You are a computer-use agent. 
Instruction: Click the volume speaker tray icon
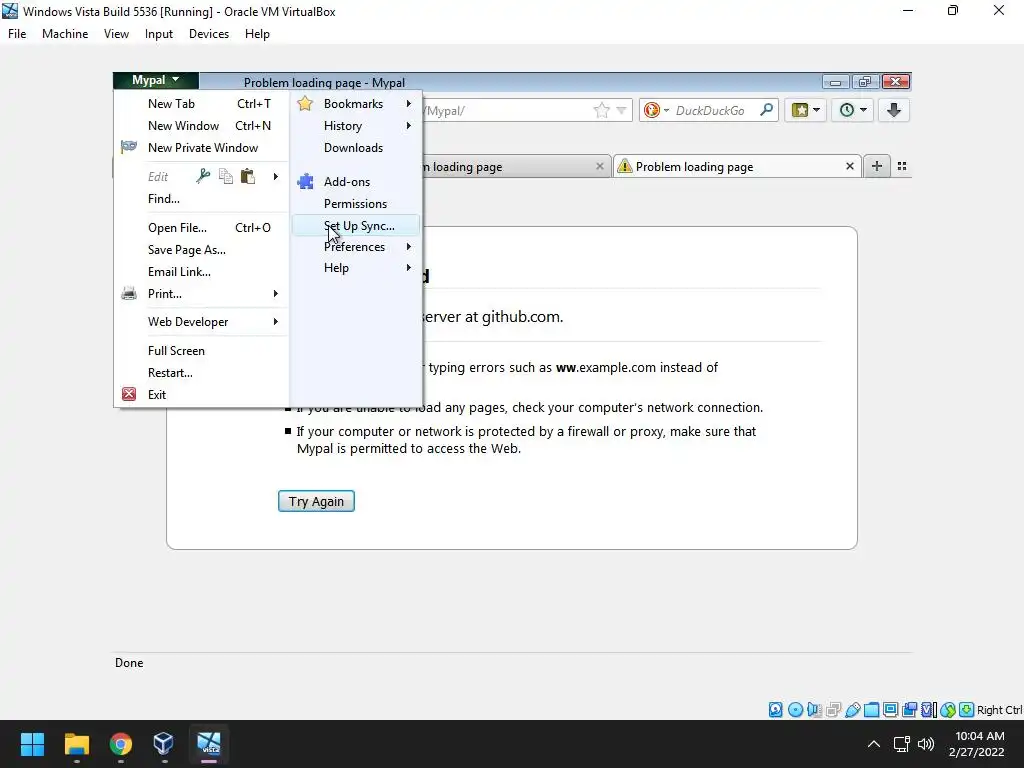926,744
